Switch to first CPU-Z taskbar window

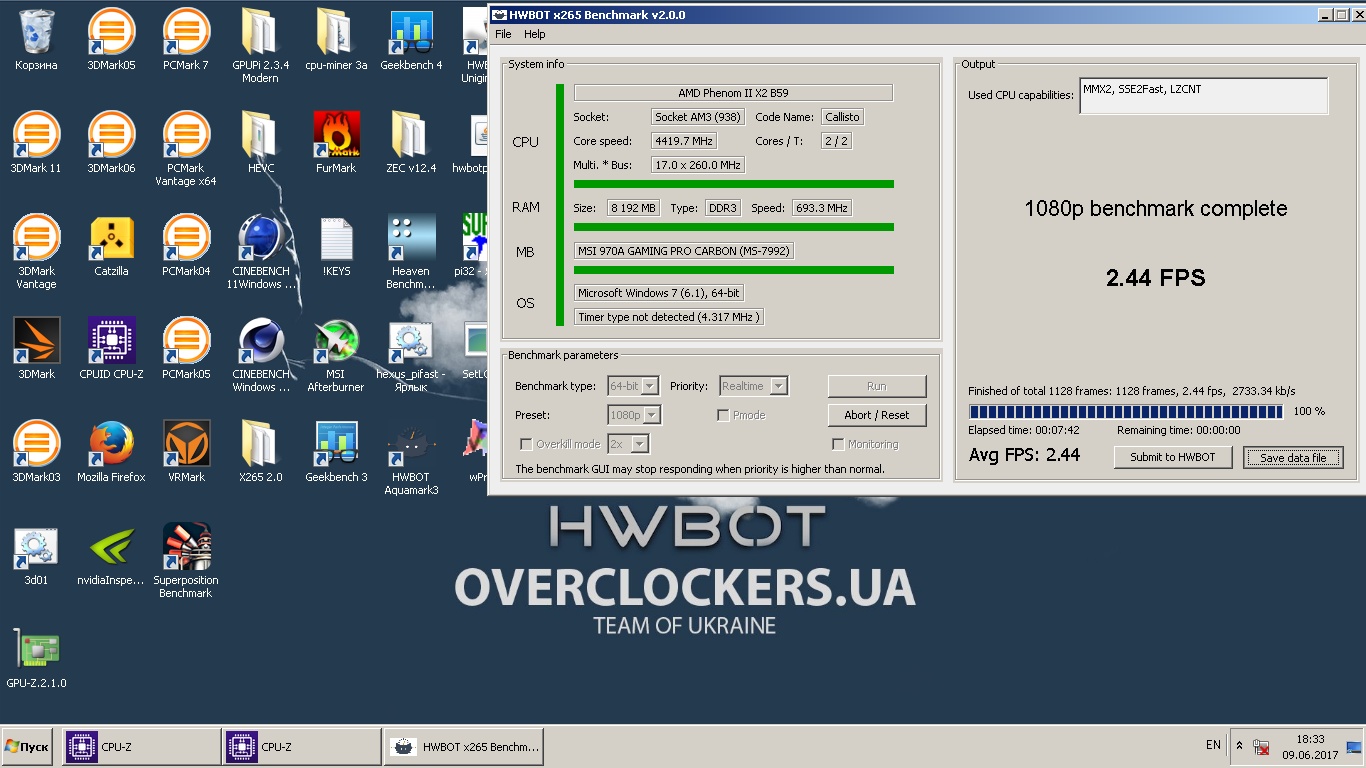(x=142, y=747)
